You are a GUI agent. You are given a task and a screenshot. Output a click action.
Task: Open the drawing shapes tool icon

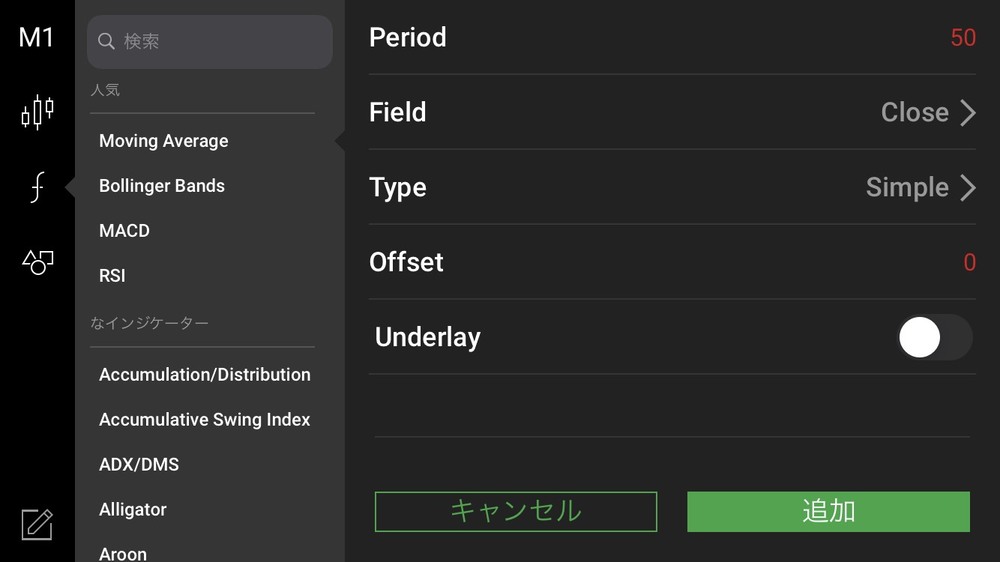[x=38, y=262]
